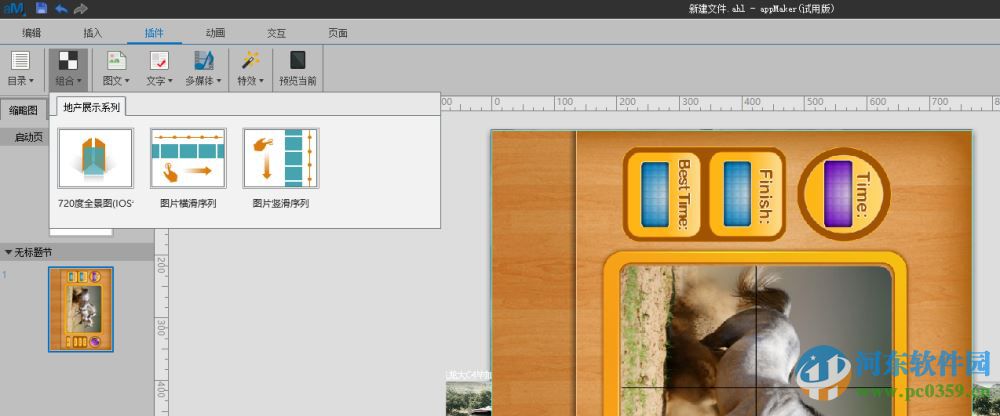Select the 插件 ribbon tab
Image resolution: width=1000 pixels, height=416 pixels.
(154, 33)
